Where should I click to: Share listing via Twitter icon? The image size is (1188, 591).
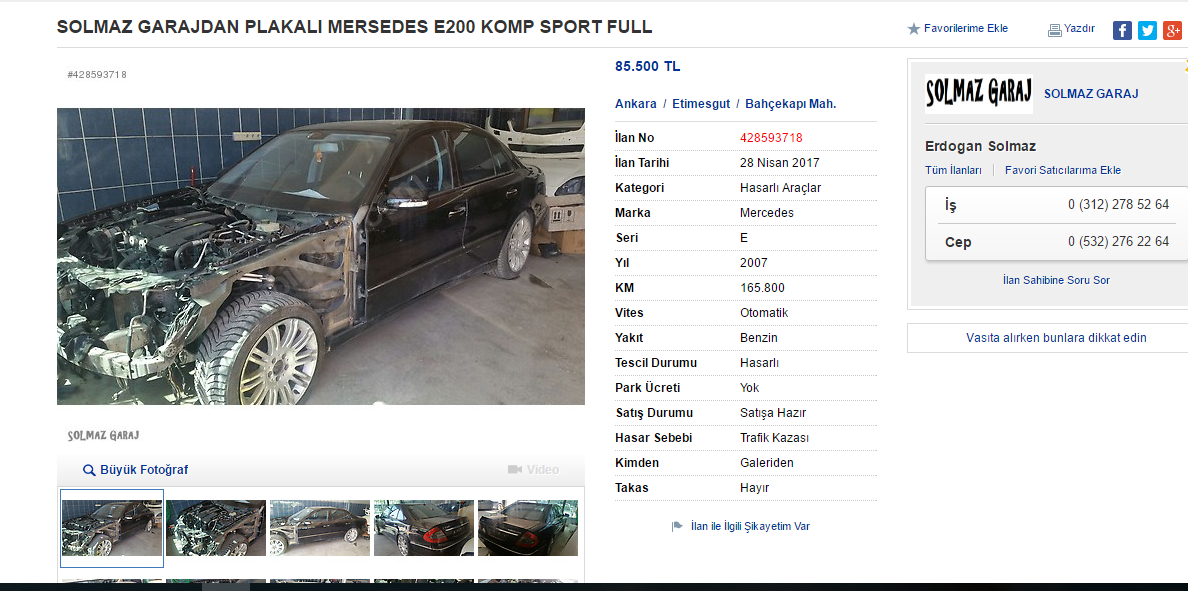[x=1147, y=30]
